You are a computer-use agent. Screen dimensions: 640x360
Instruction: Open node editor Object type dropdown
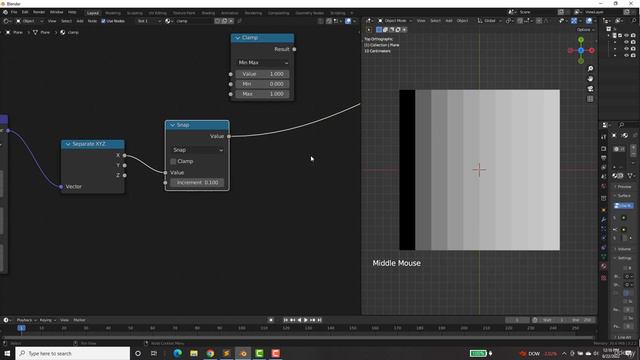[x=29, y=21]
